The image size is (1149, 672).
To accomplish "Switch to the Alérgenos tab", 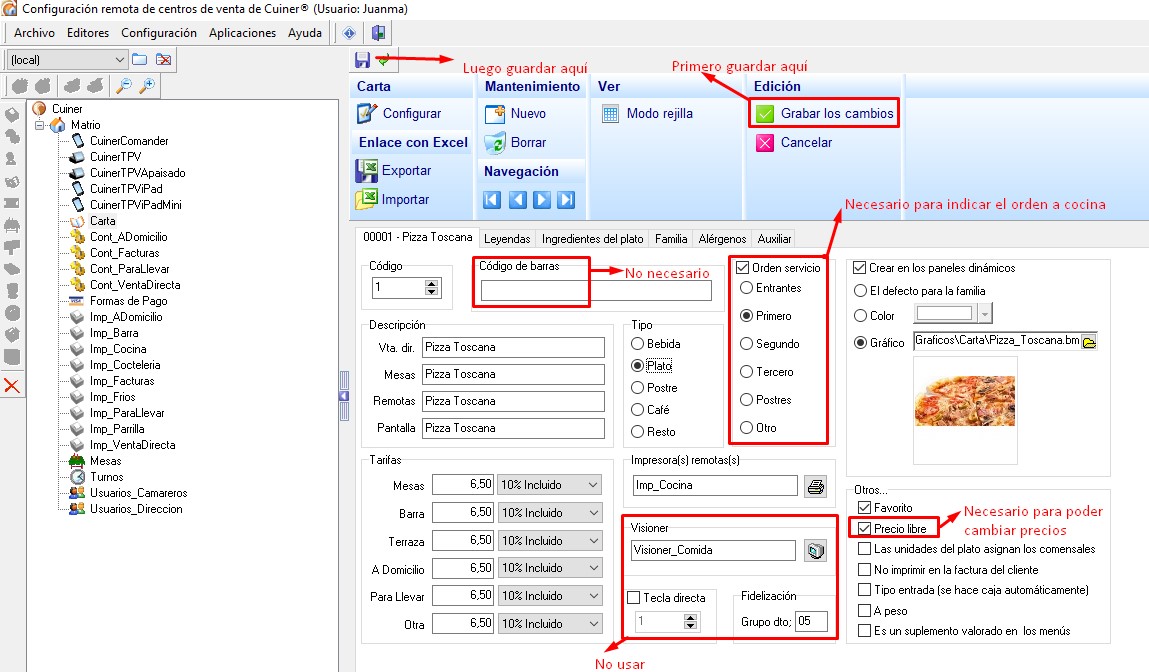I will point(723,239).
